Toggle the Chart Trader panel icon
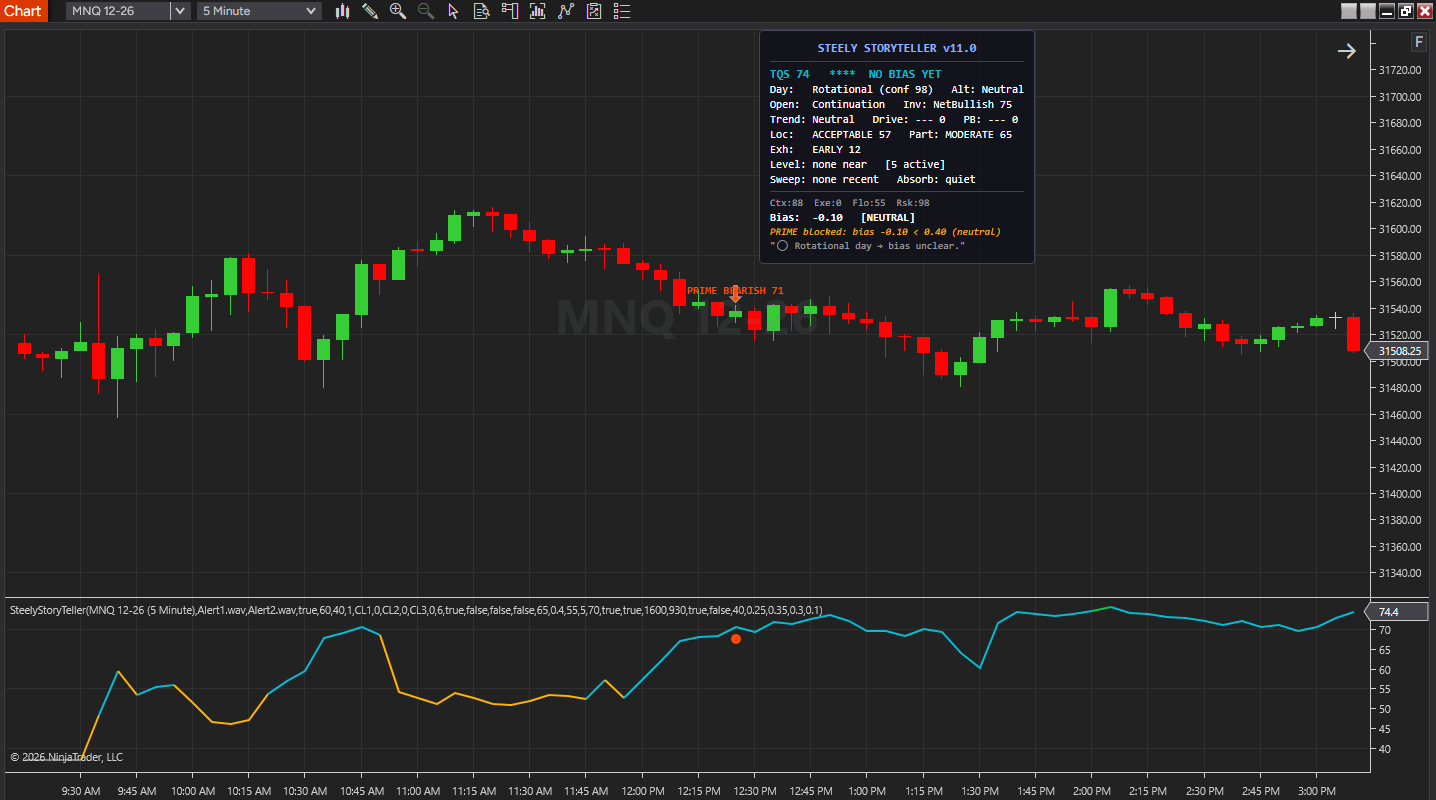 [x=510, y=11]
